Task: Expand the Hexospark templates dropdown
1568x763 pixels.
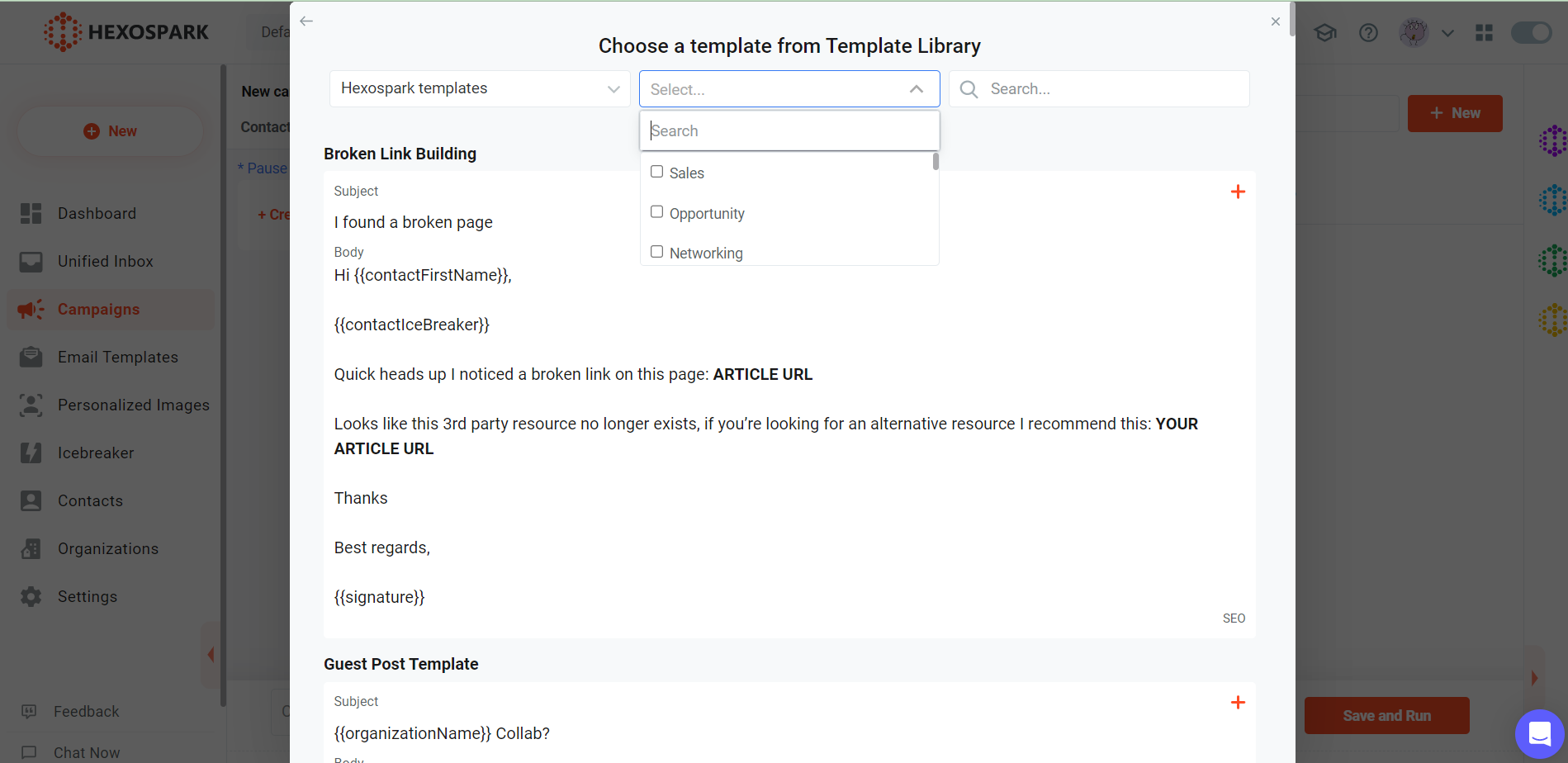Action: pyautogui.click(x=480, y=89)
